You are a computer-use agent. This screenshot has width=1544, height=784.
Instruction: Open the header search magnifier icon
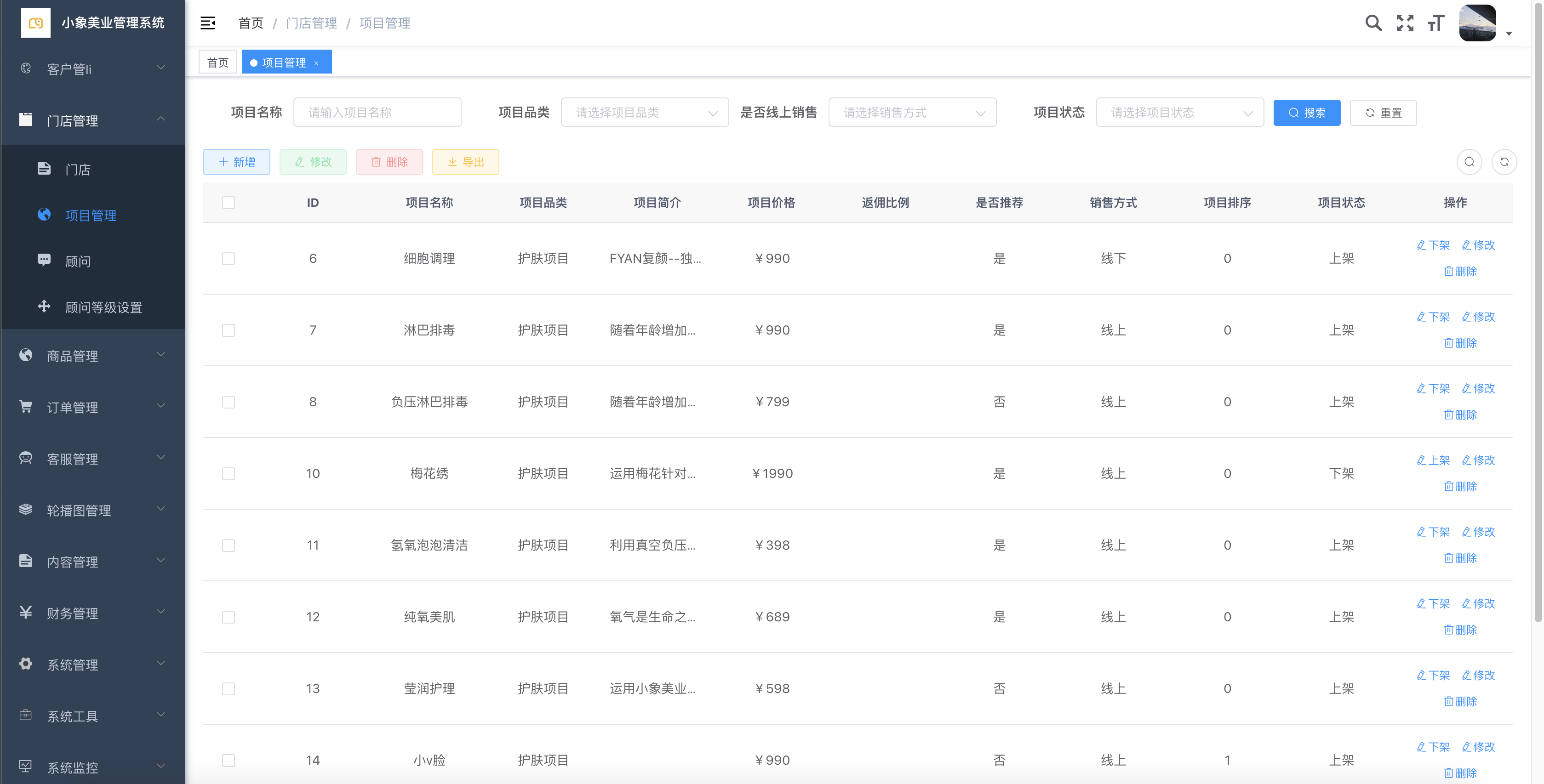pyautogui.click(x=1373, y=23)
